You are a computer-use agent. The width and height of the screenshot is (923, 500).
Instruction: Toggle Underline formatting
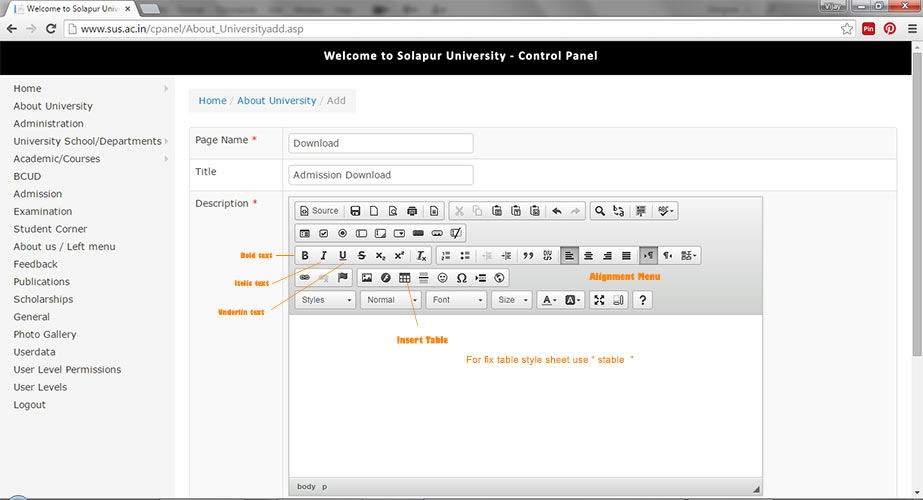click(x=342, y=256)
